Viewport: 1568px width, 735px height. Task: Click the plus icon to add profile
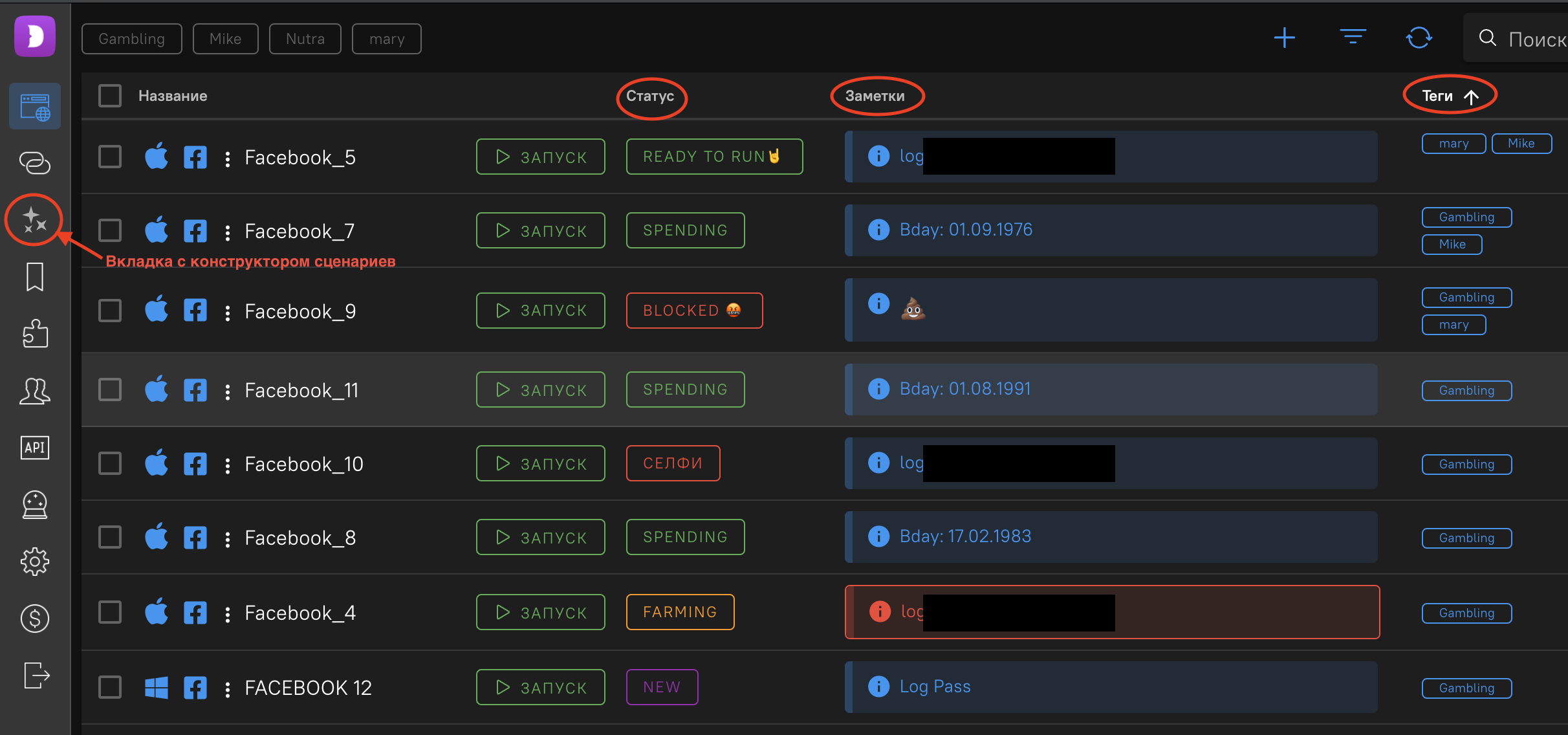point(1285,38)
